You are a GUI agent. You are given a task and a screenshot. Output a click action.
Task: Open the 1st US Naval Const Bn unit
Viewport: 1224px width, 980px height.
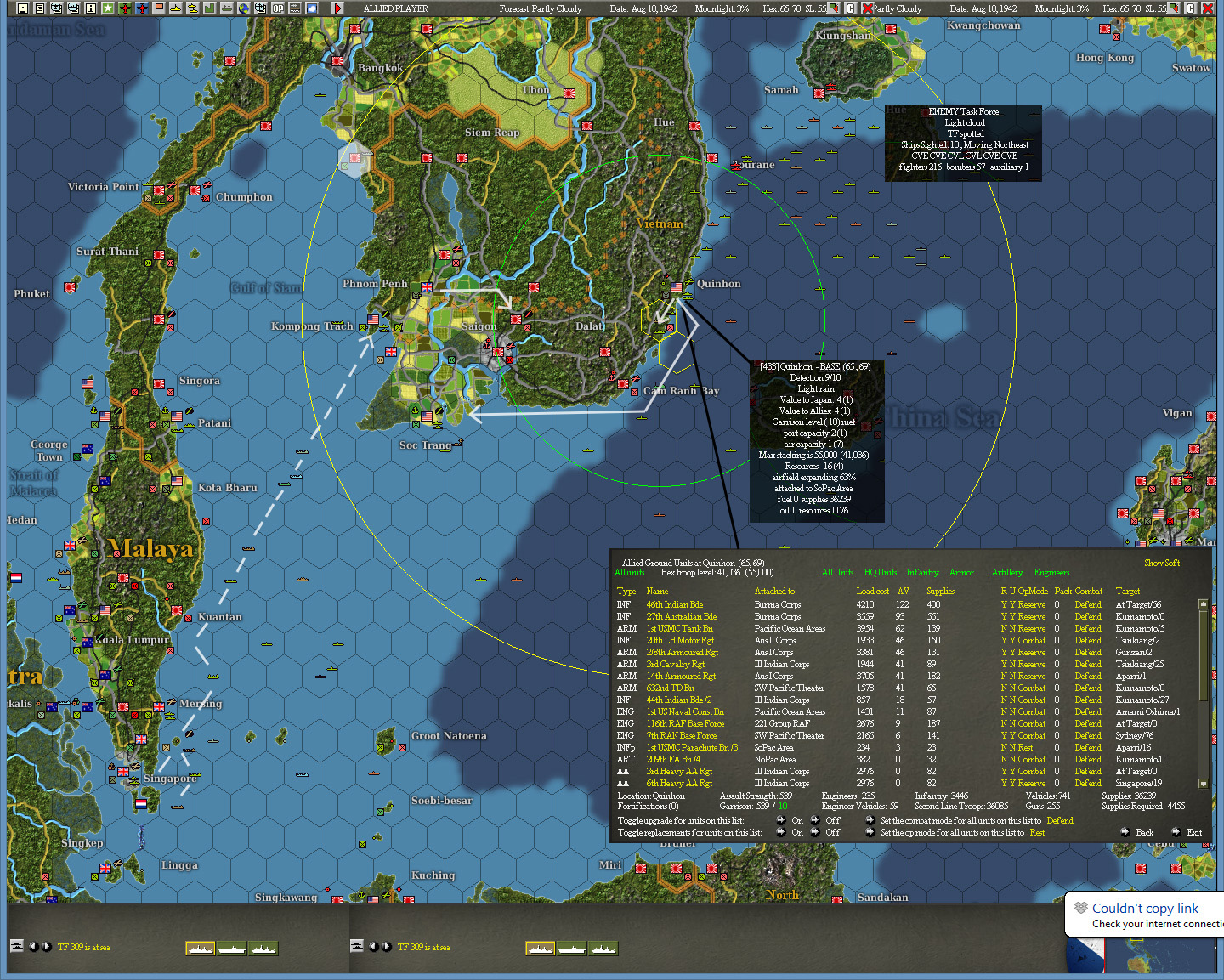(x=685, y=712)
